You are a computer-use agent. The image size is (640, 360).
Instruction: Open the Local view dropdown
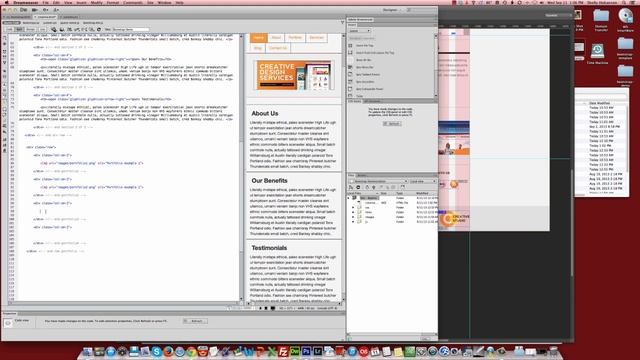click(x=423, y=181)
